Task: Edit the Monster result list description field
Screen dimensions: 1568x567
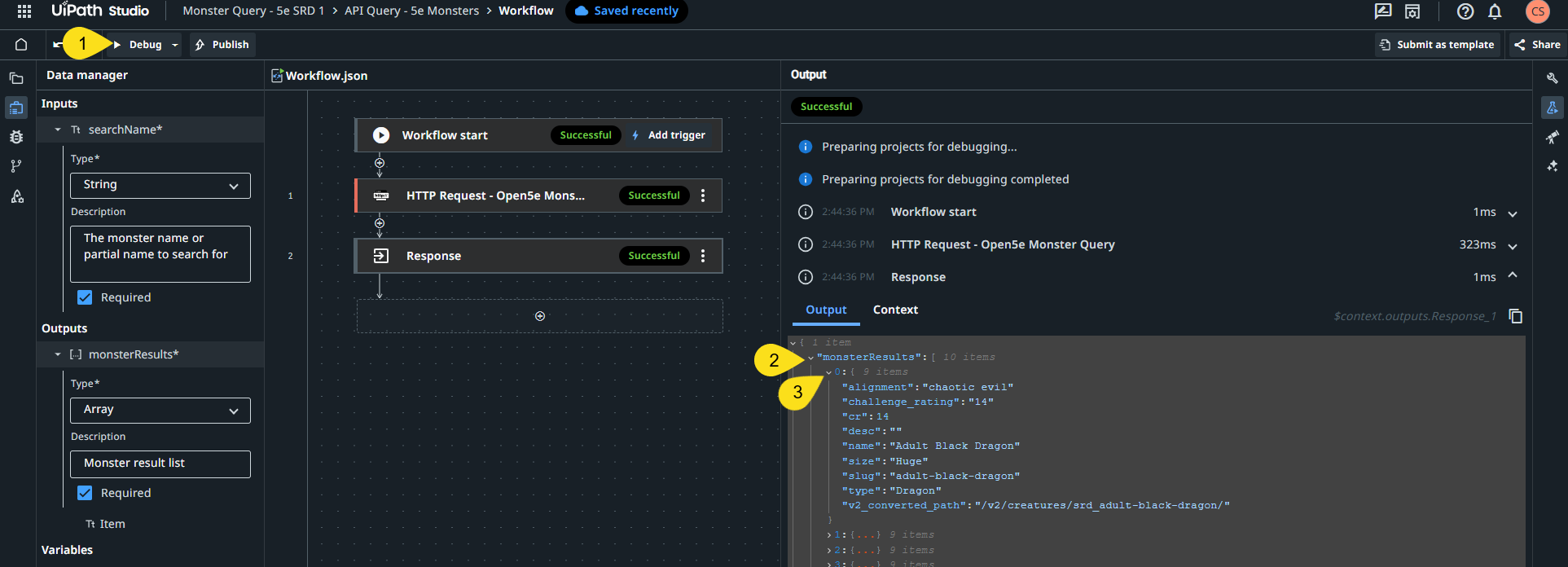Action: (160, 464)
